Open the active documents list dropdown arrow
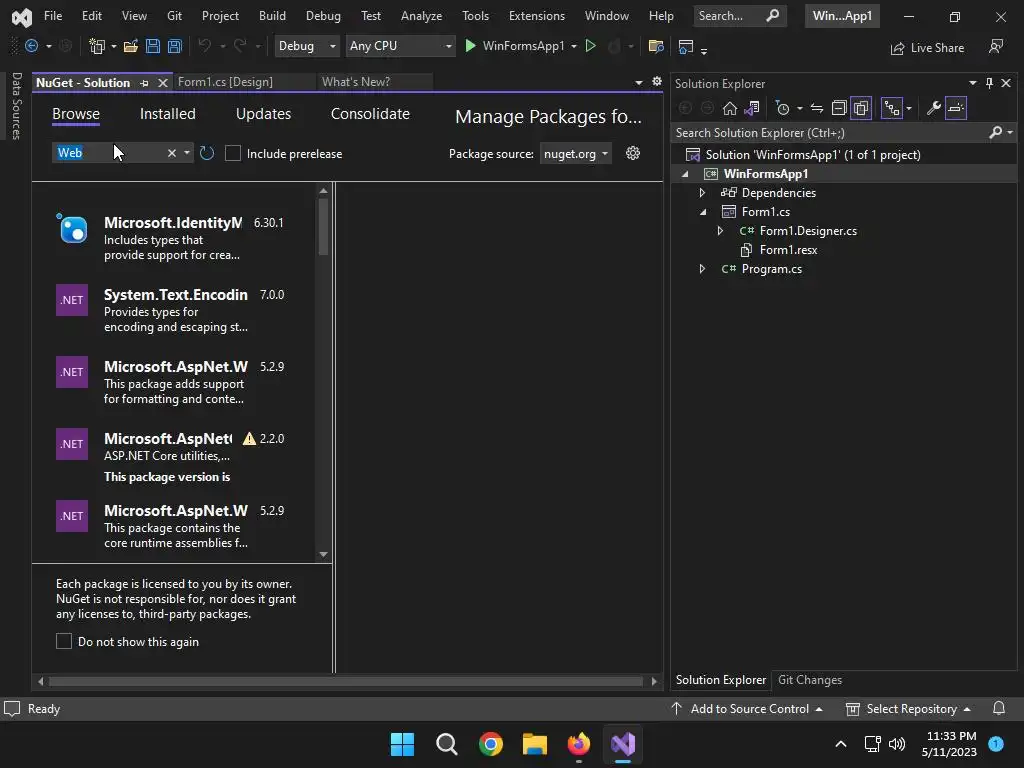The image size is (1024, 768). [639, 82]
